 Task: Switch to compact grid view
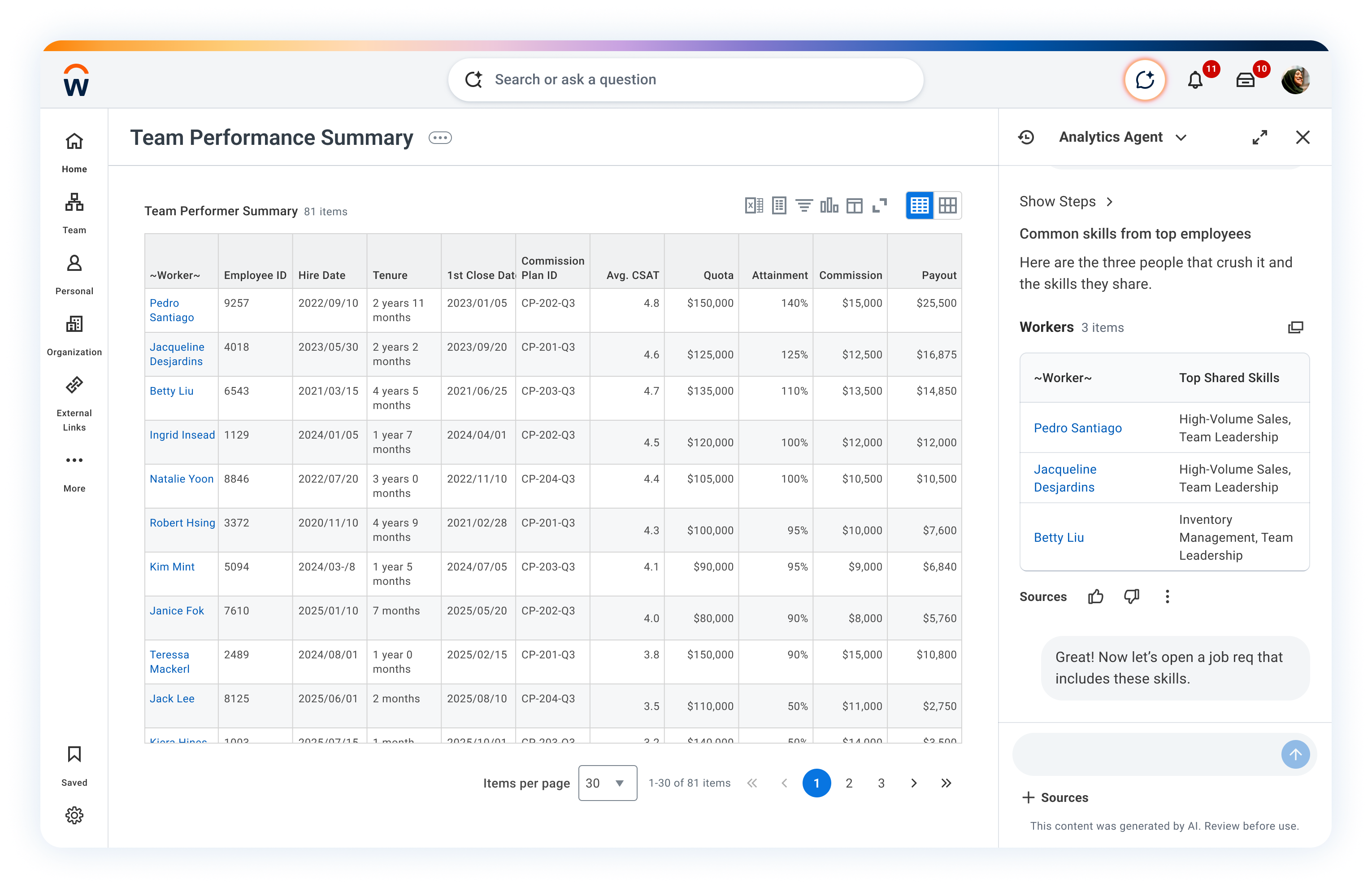click(920, 205)
